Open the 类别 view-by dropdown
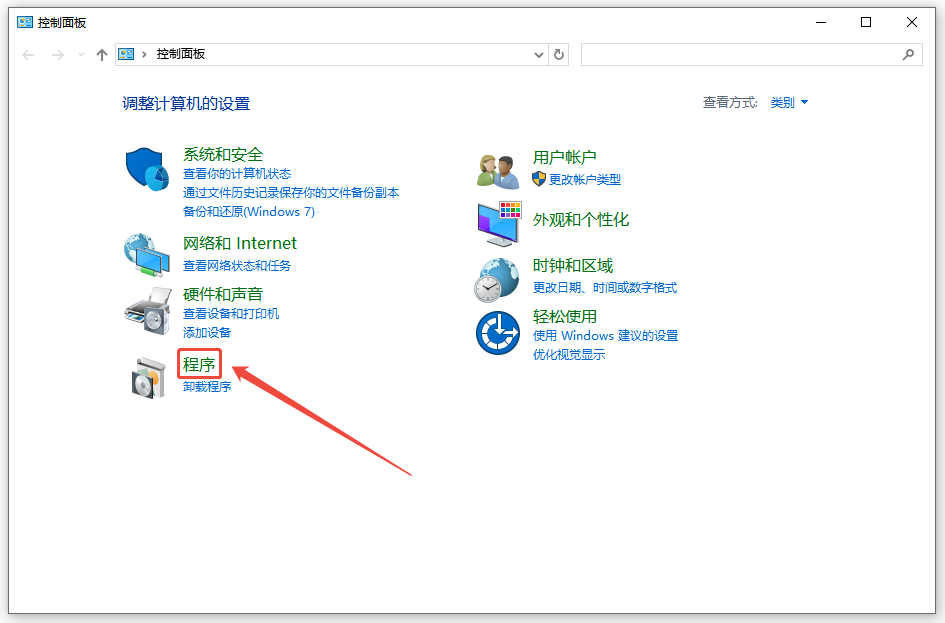Screen dimensions: 945x623 (789, 103)
